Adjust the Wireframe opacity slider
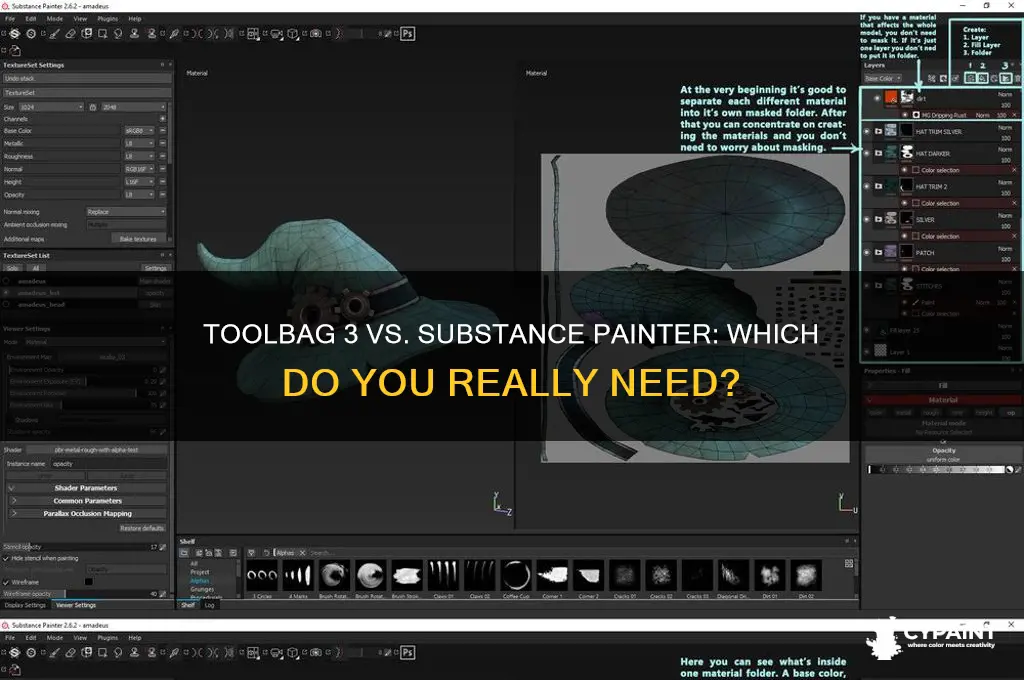 [x=75, y=594]
